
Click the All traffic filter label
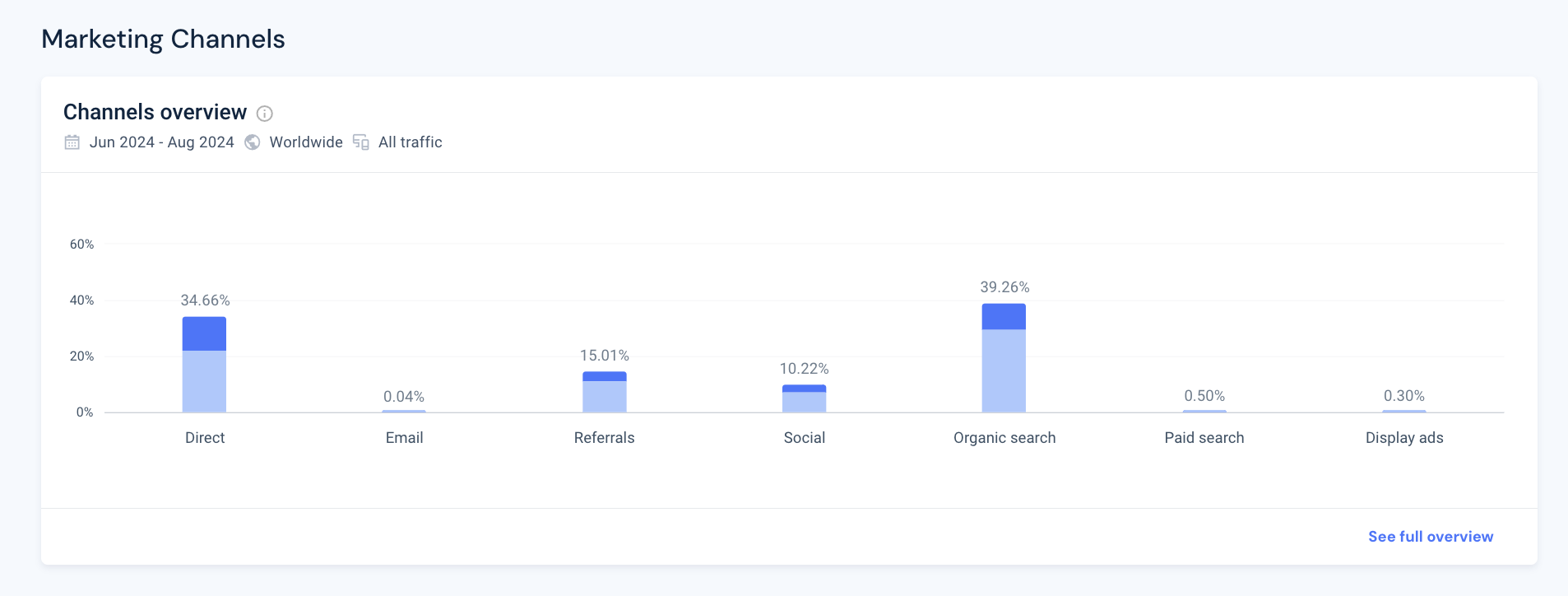point(410,142)
